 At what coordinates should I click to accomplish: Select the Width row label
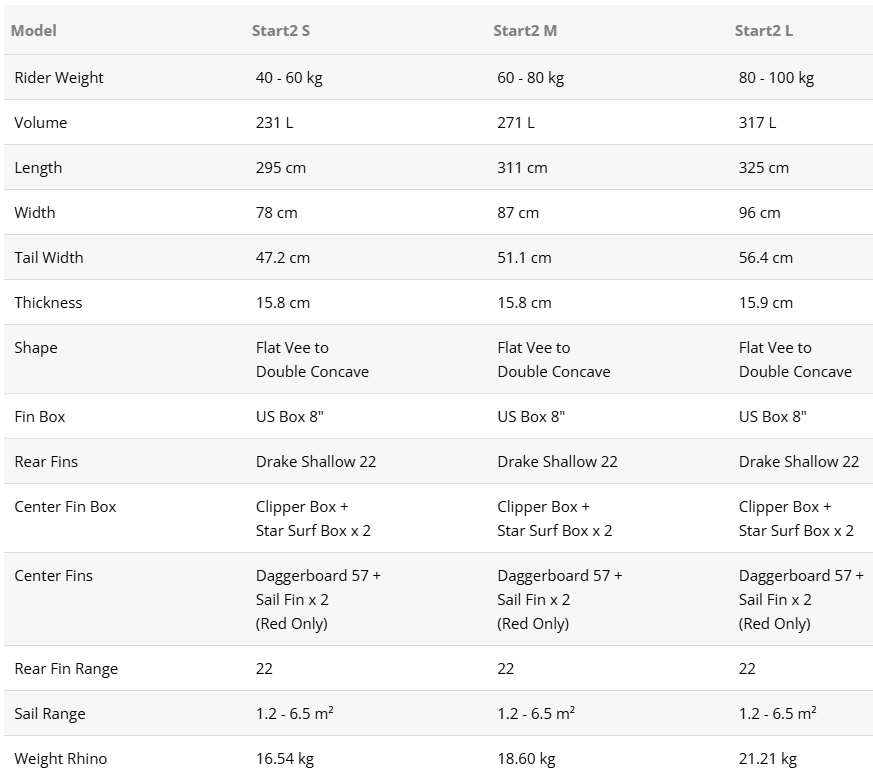35,213
